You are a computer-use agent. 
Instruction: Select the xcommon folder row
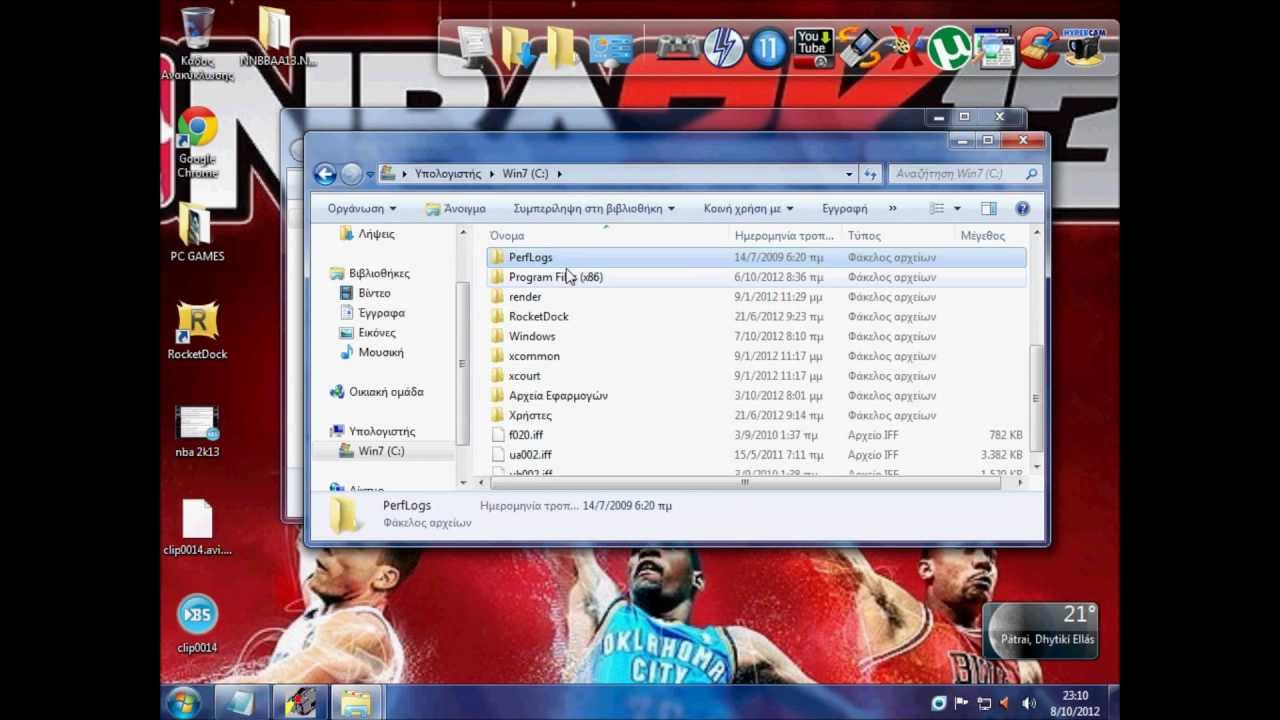pyautogui.click(x=756, y=356)
